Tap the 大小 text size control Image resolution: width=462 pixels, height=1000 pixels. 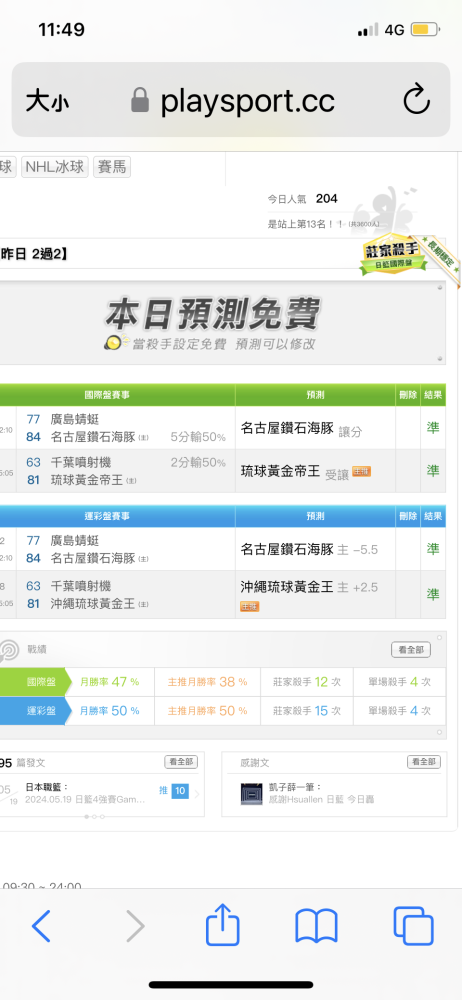pyautogui.click(x=47, y=101)
